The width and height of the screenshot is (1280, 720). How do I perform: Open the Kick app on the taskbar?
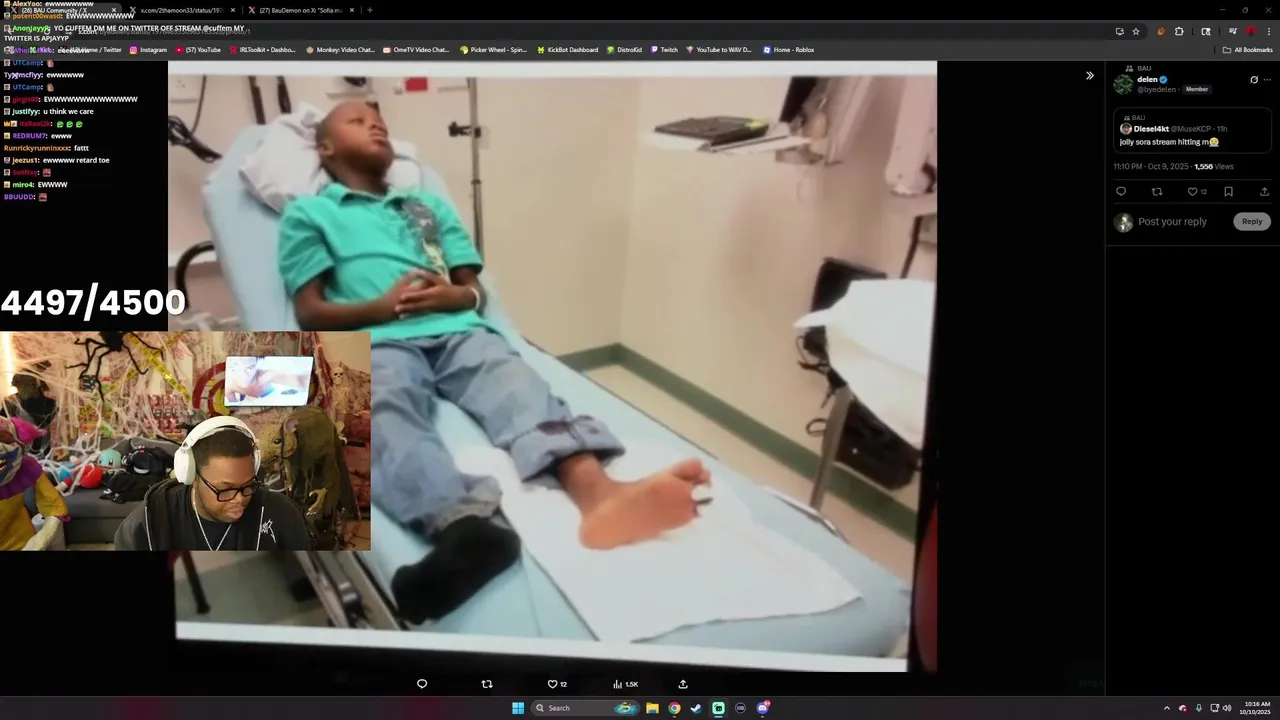click(718, 708)
